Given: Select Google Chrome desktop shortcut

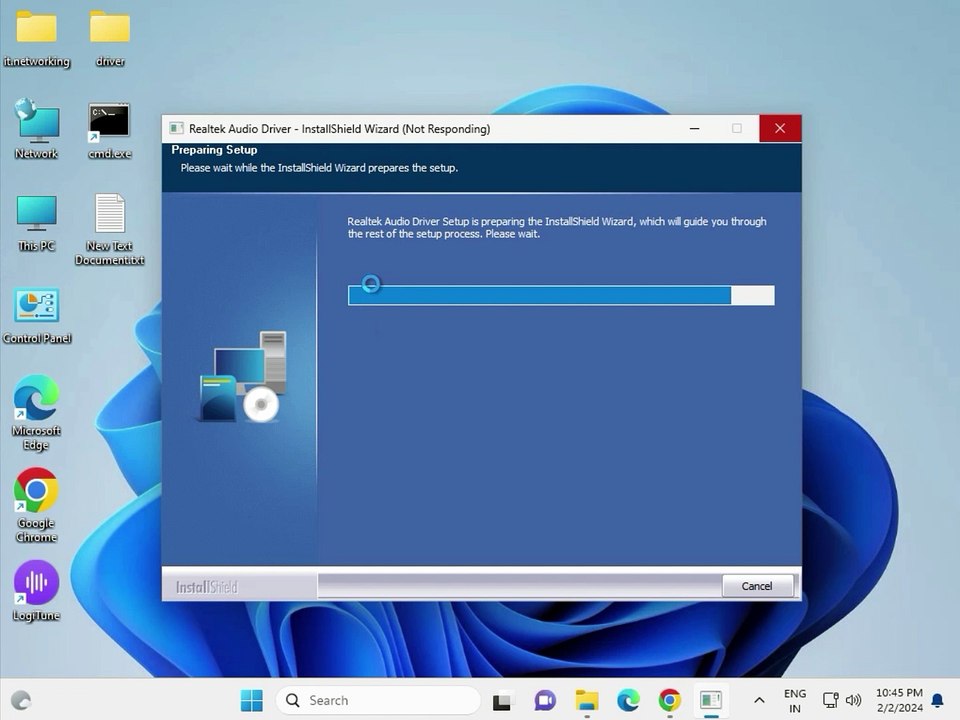Looking at the screenshot, I should coord(36,505).
